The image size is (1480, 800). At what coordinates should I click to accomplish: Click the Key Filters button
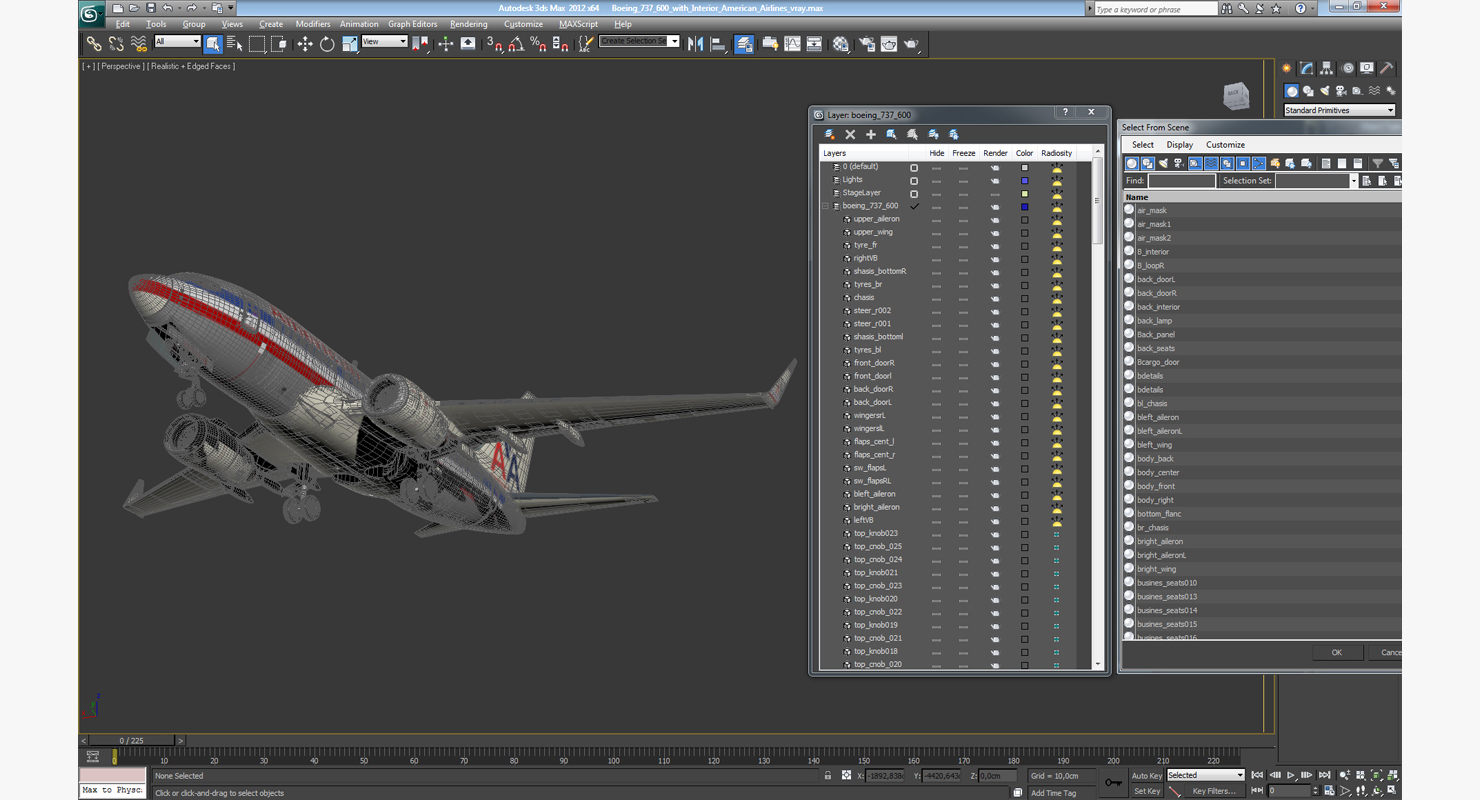[x=1213, y=791]
